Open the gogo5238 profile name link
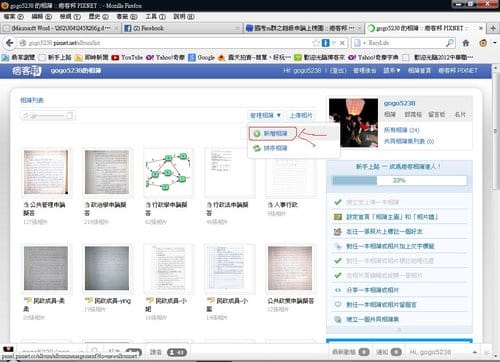Viewport: 500px width, 362px height. (x=399, y=103)
